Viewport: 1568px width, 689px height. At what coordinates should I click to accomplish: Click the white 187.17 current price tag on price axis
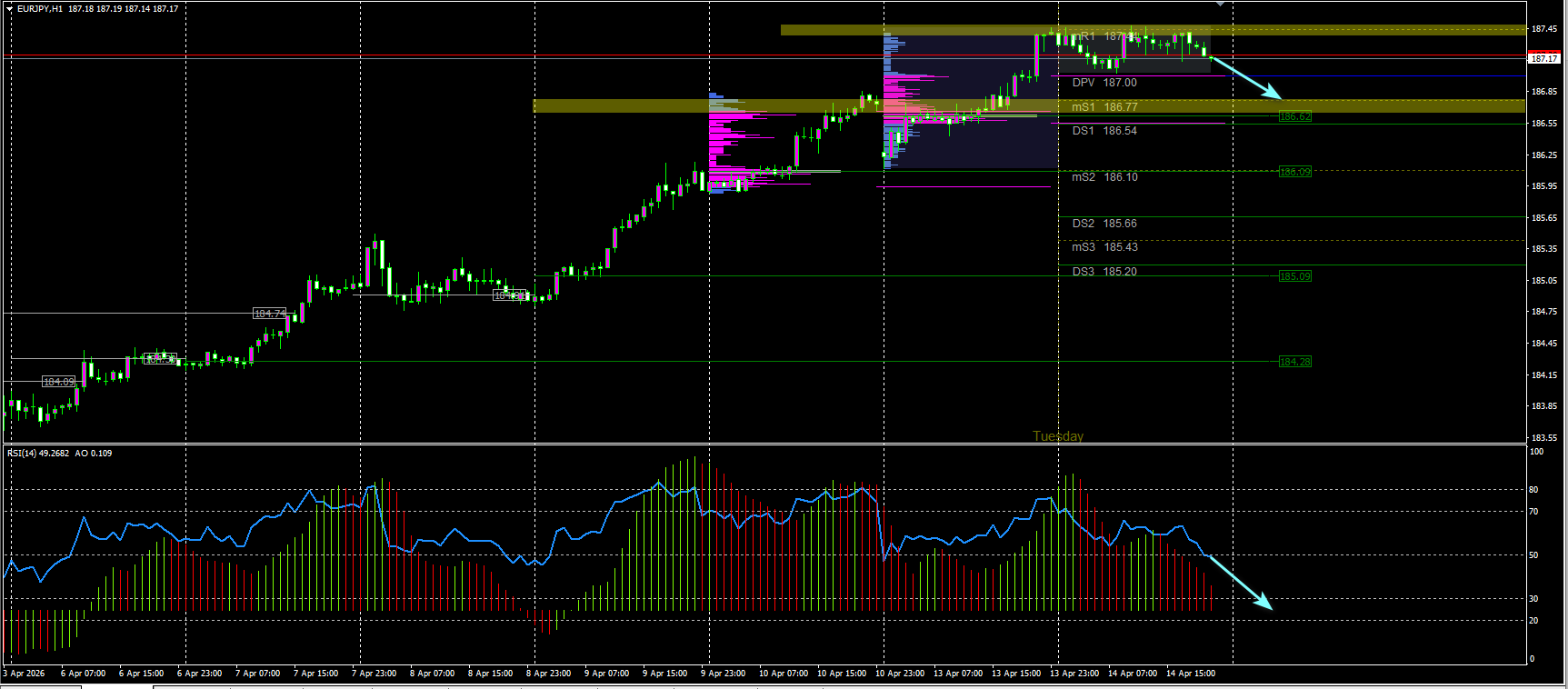click(1543, 58)
